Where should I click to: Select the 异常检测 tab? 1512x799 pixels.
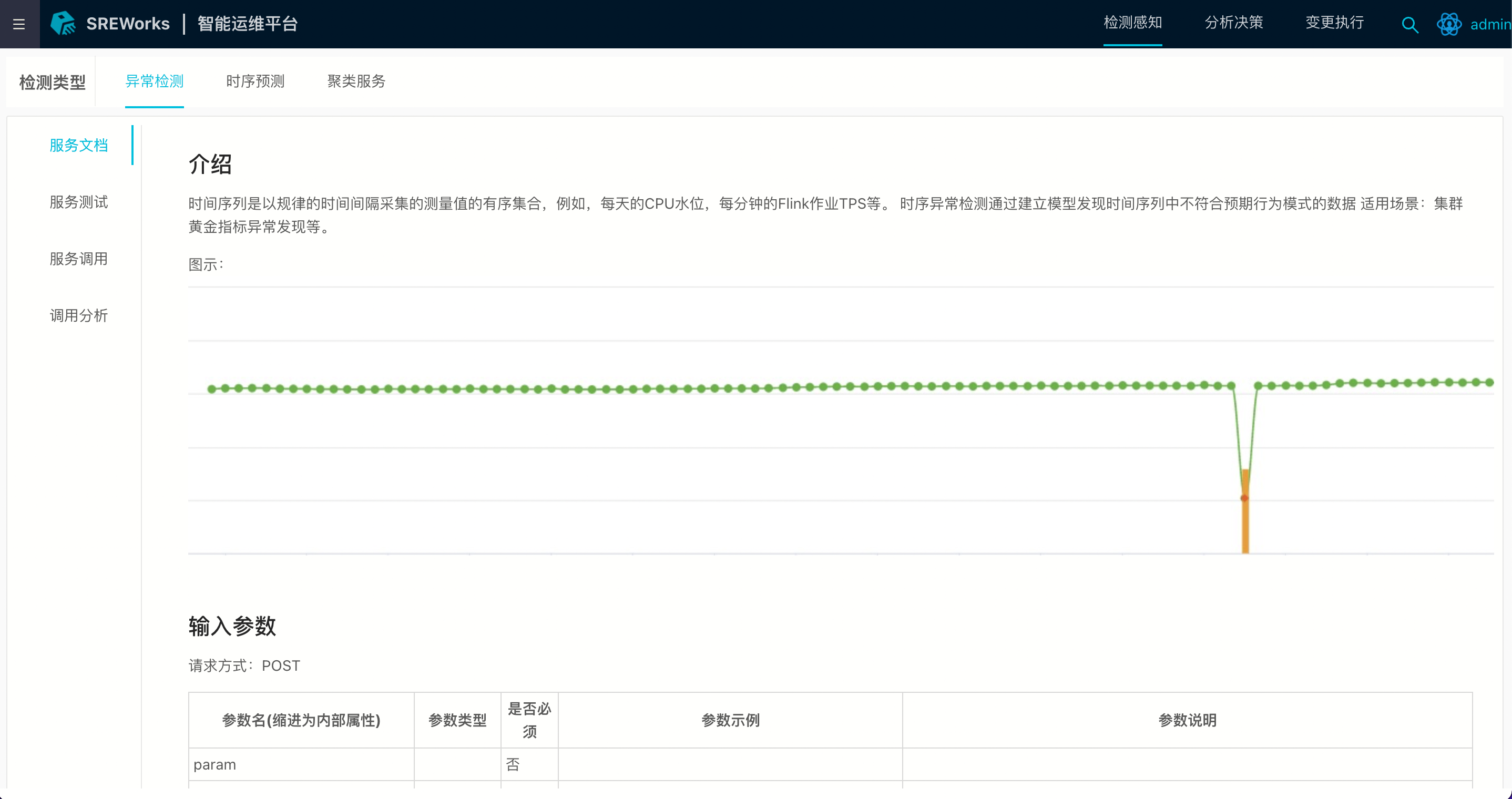(x=155, y=81)
